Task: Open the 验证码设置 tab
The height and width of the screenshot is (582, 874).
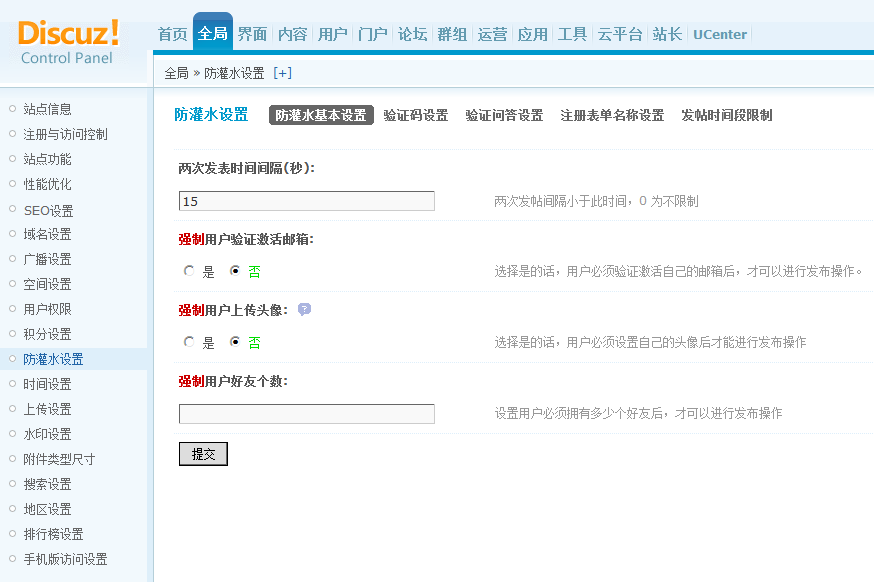Action: (415, 116)
